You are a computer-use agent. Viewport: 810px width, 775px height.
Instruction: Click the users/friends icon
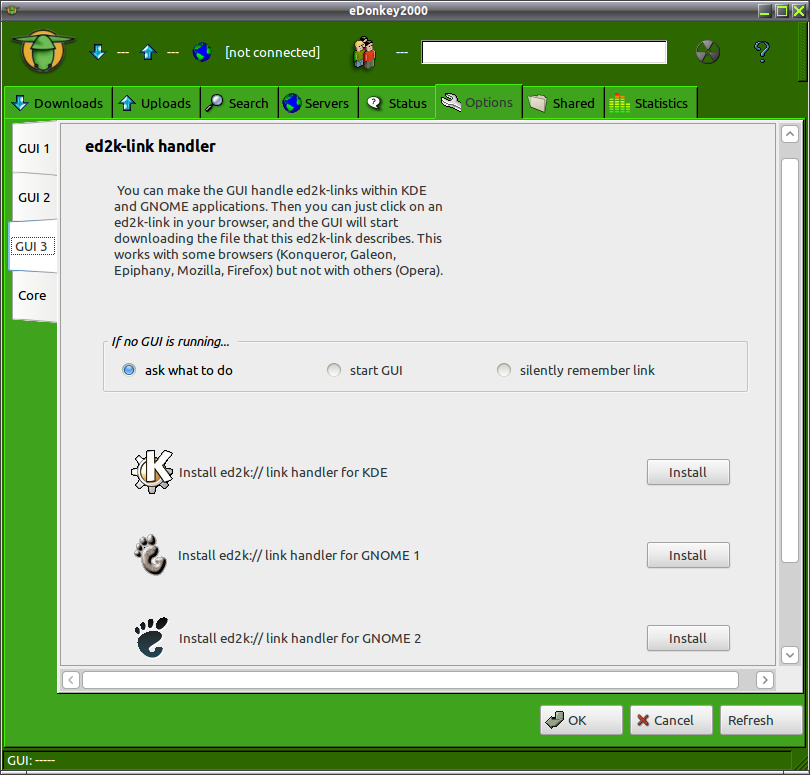[364, 52]
